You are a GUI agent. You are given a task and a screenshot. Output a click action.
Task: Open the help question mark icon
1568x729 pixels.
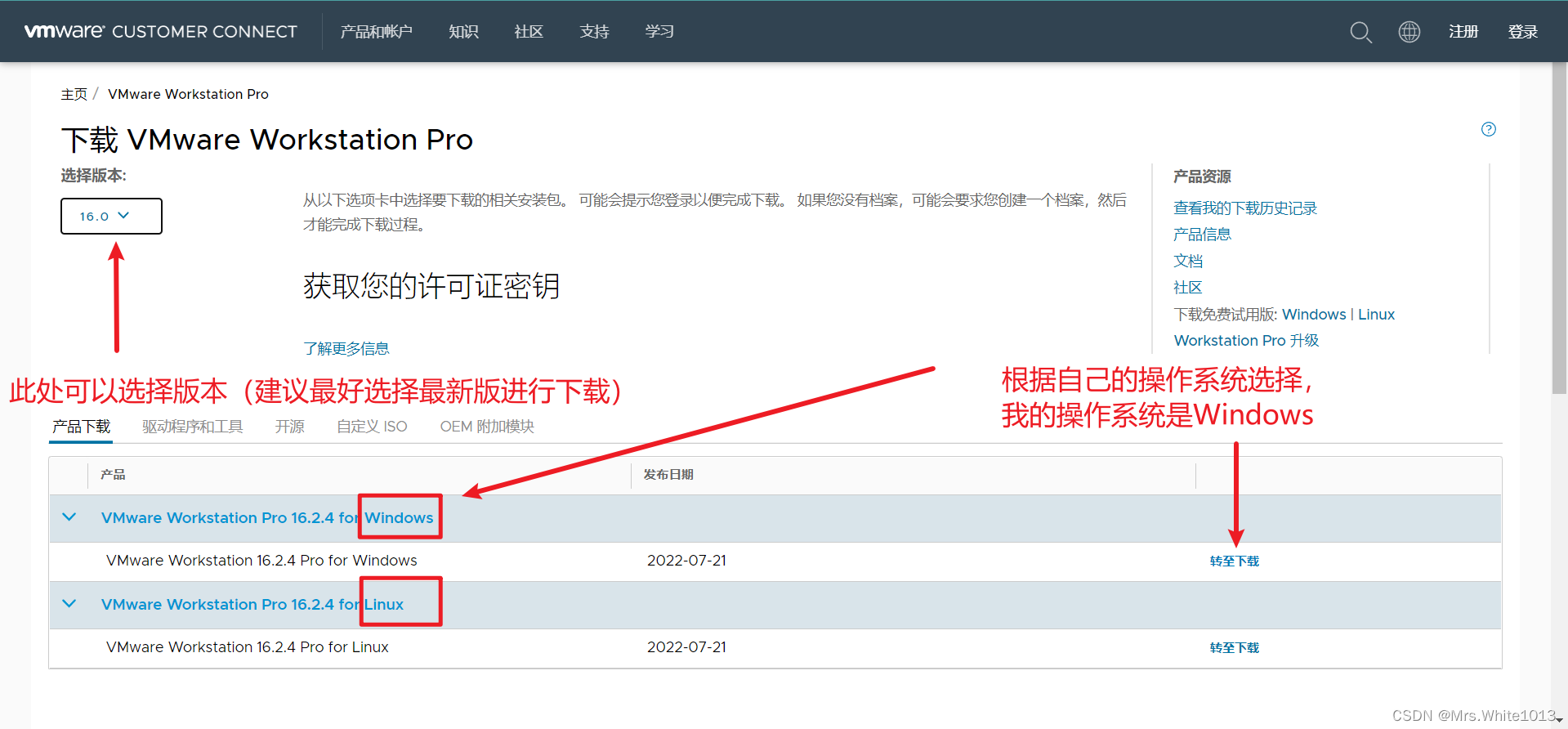click(x=1489, y=129)
